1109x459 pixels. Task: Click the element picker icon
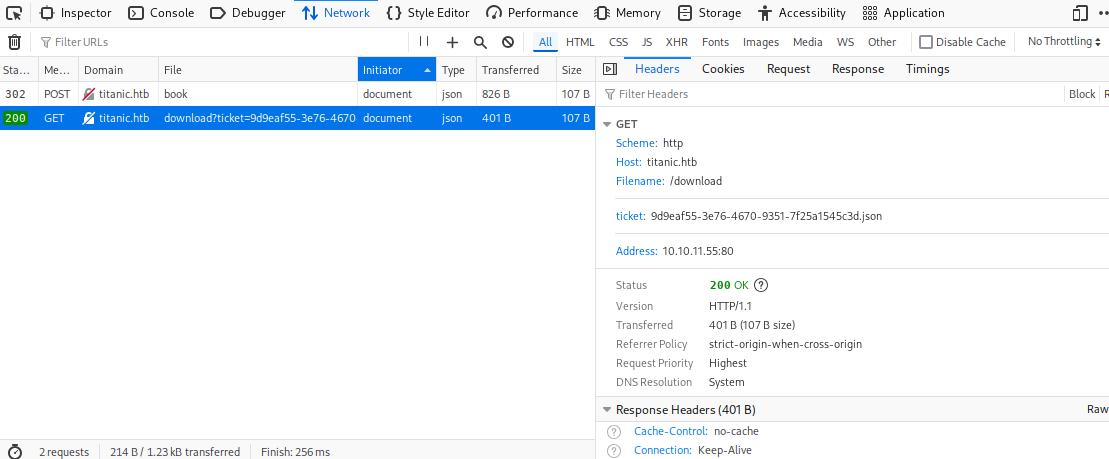pyautogui.click(x=14, y=13)
